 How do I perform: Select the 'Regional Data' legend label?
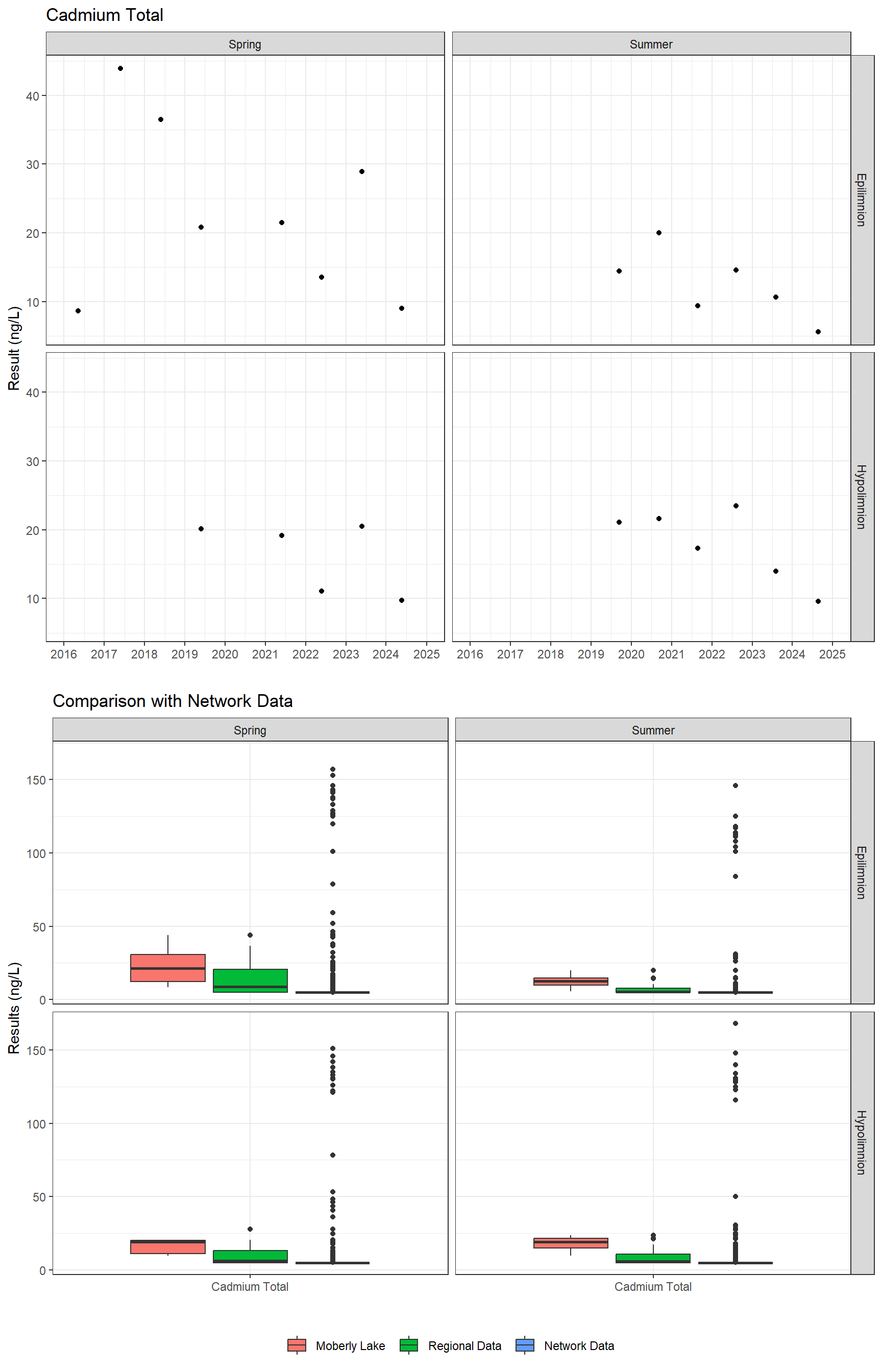tap(464, 1345)
